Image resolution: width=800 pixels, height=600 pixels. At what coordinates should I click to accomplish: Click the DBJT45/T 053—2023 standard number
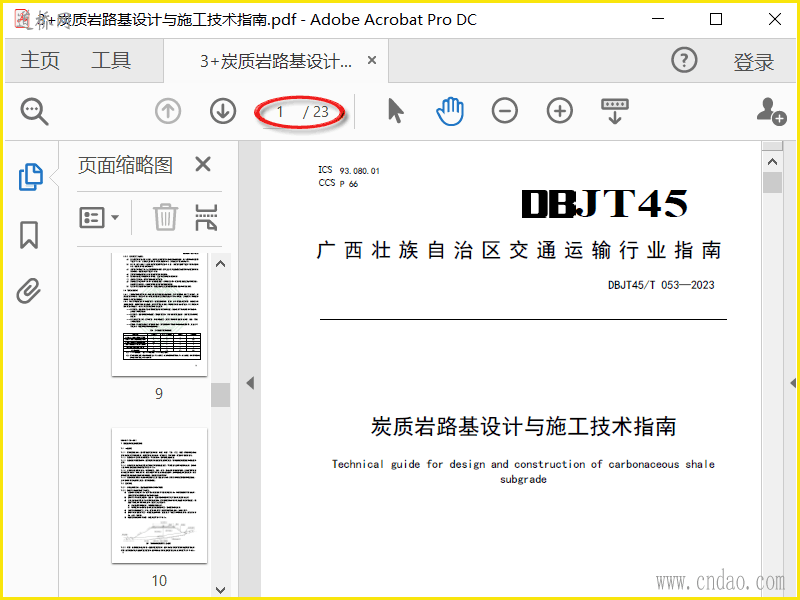(x=661, y=285)
